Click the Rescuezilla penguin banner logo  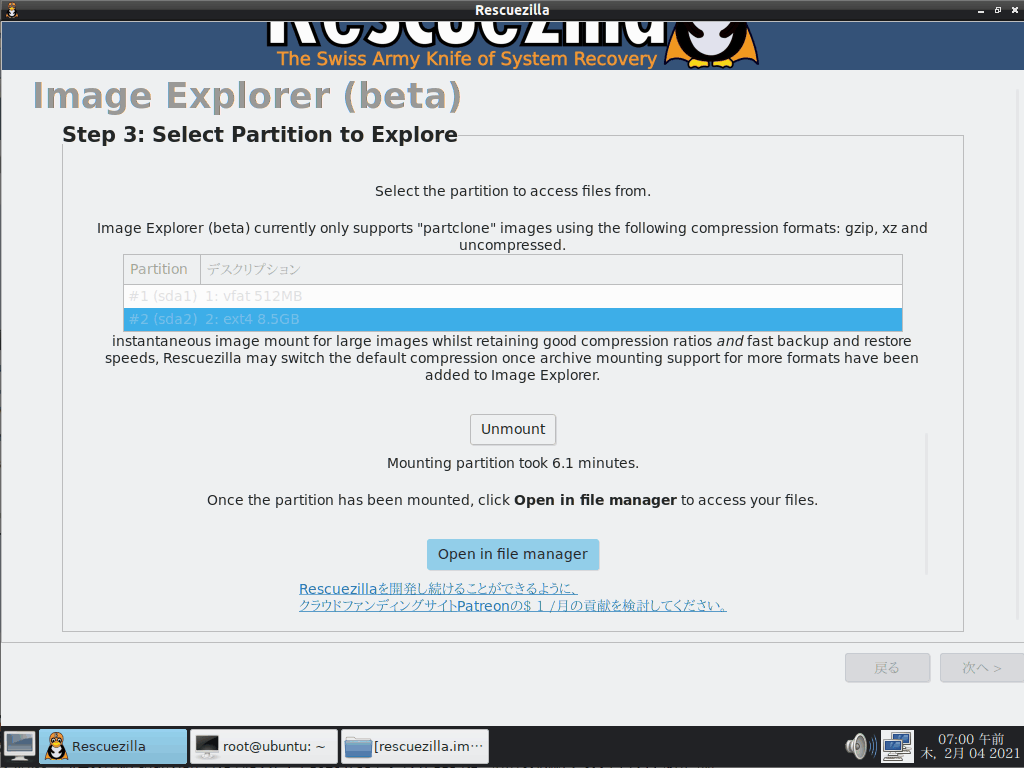[712, 44]
